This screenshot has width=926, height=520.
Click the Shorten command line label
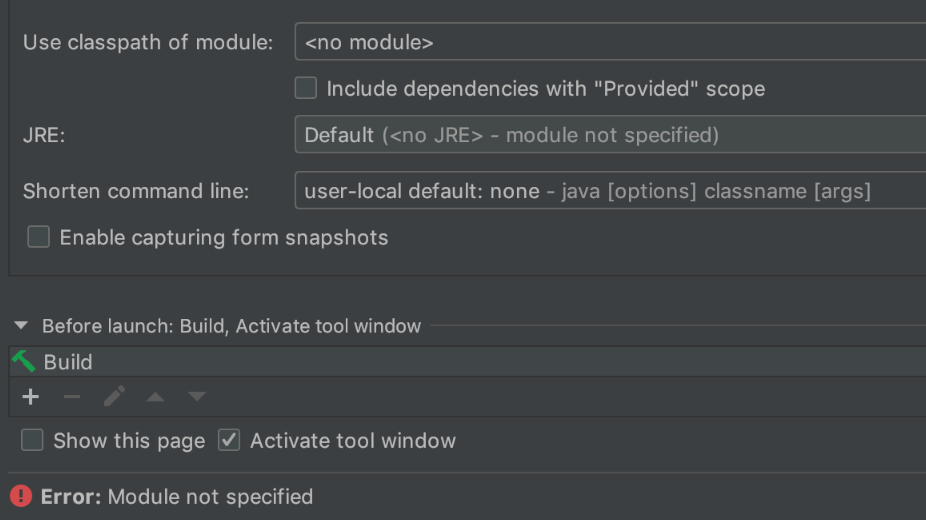[136, 191]
